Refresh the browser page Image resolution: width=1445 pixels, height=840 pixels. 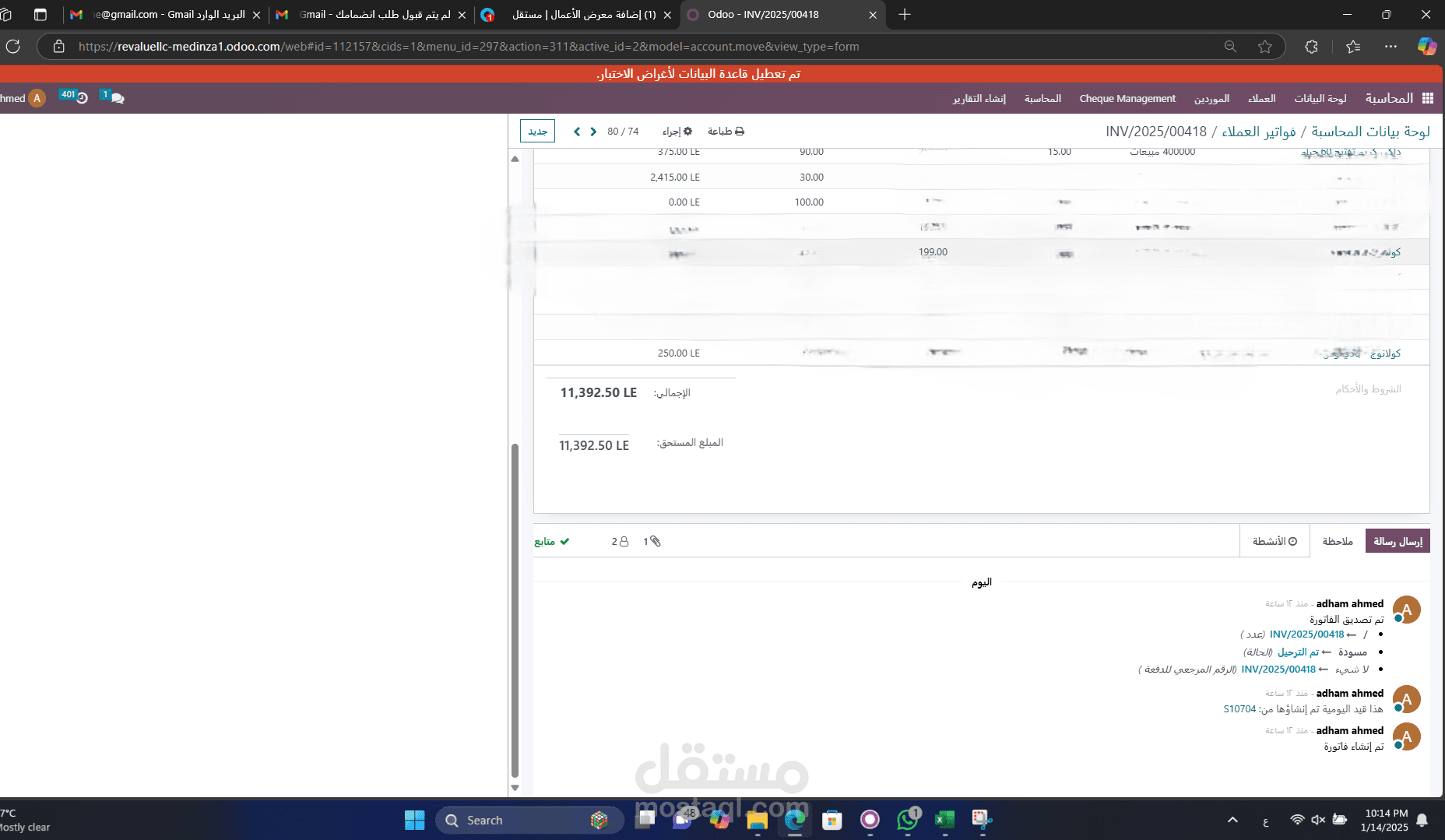click(13, 47)
